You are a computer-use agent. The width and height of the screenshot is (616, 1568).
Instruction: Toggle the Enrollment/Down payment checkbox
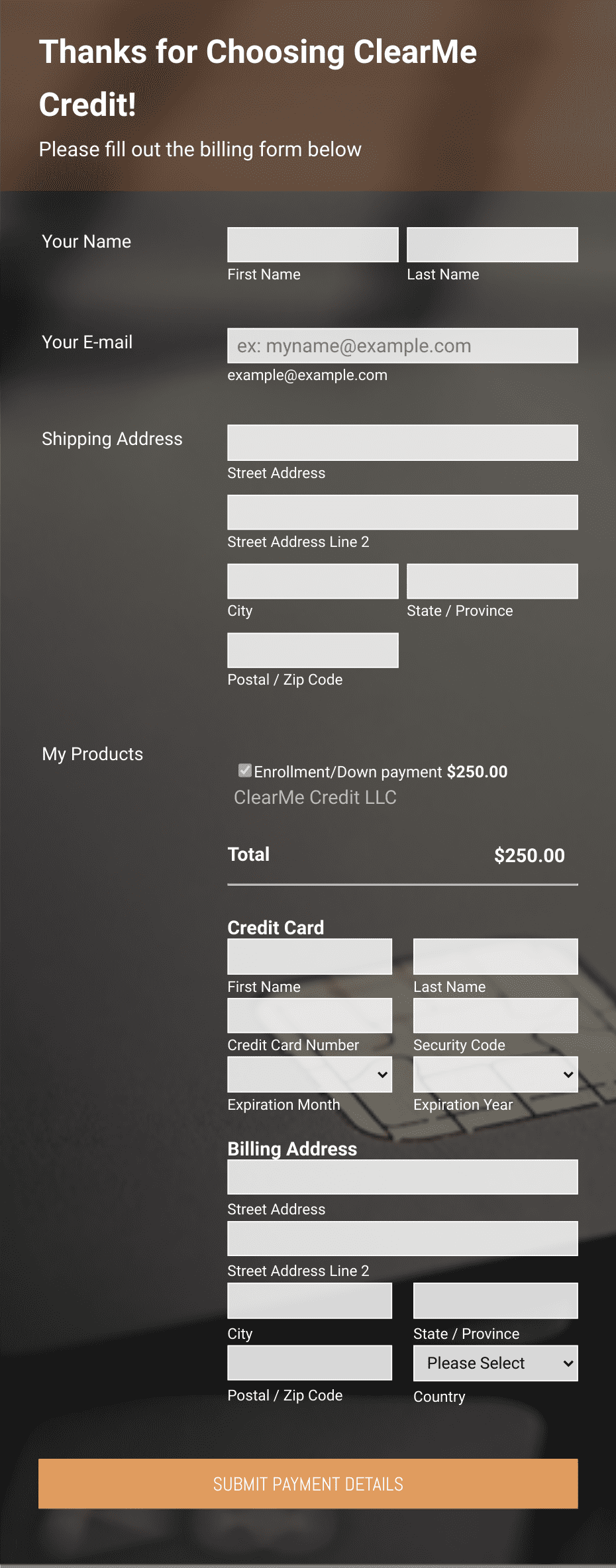pyautogui.click(x=245, y=770)
